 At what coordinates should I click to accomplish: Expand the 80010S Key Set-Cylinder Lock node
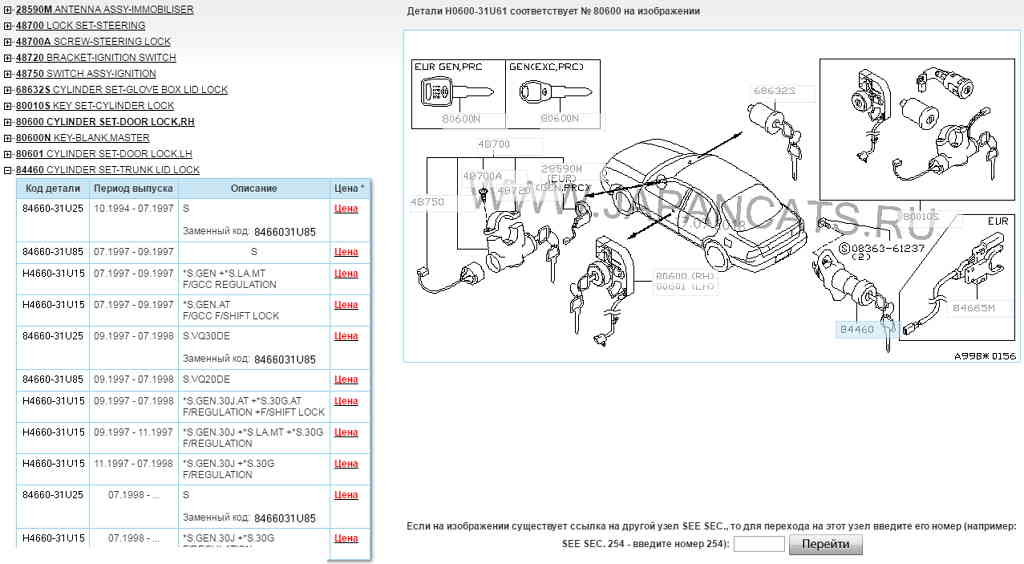pyautogui.click(x=8, y=106)
